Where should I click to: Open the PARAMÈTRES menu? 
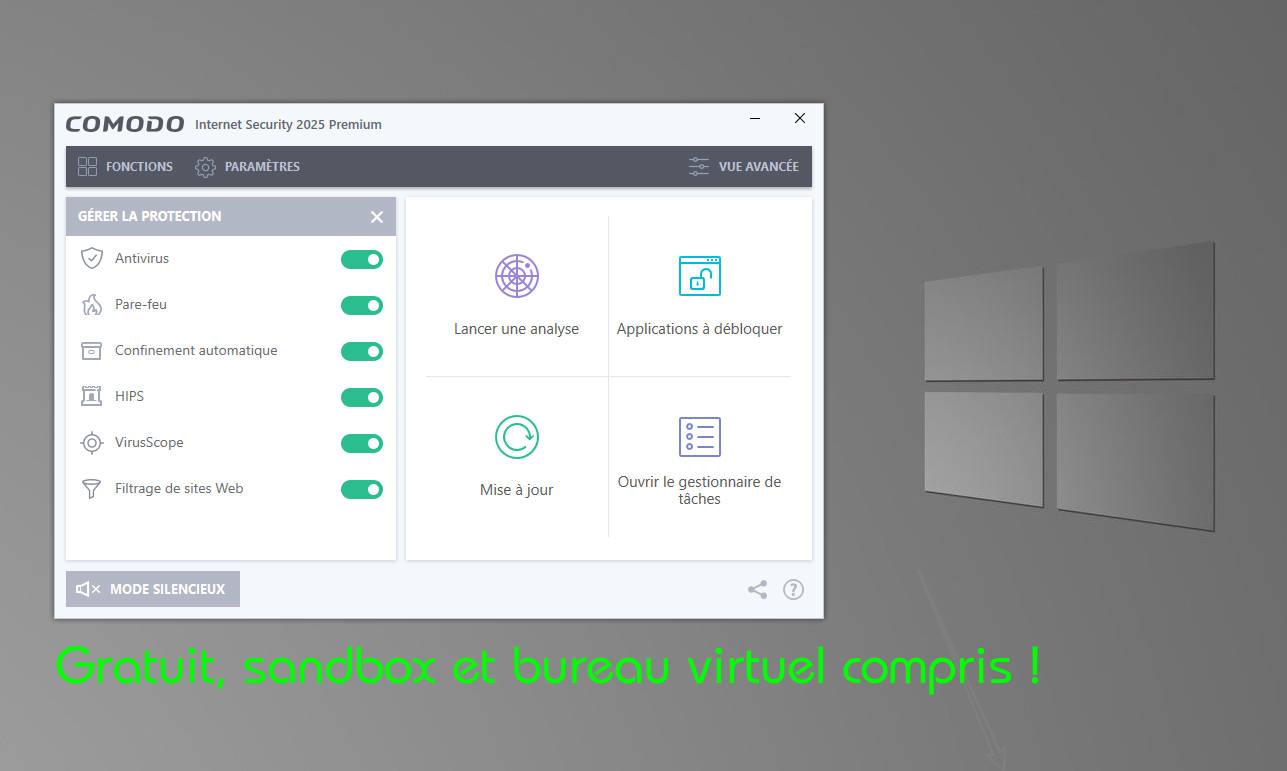247,166
